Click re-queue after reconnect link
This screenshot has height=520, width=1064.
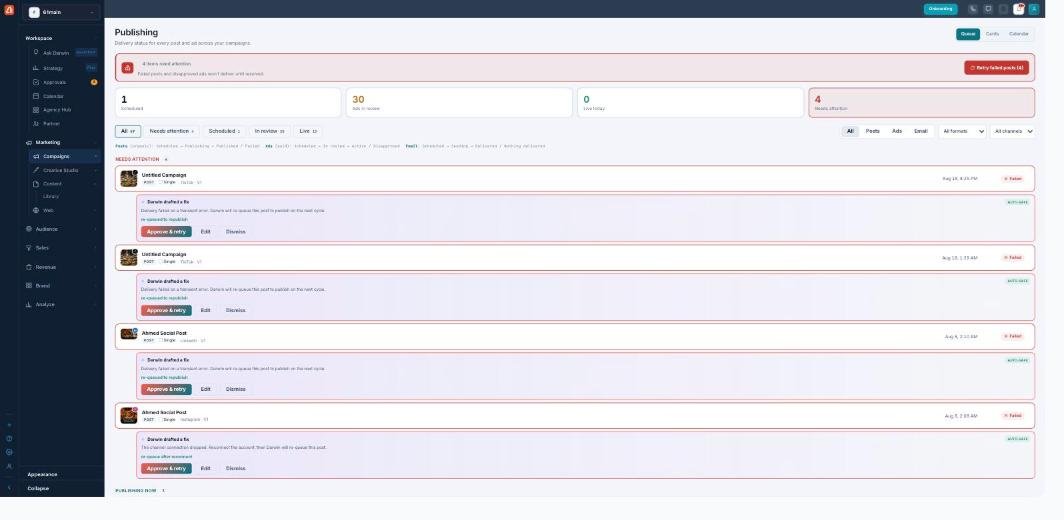[x=166, y=456]
